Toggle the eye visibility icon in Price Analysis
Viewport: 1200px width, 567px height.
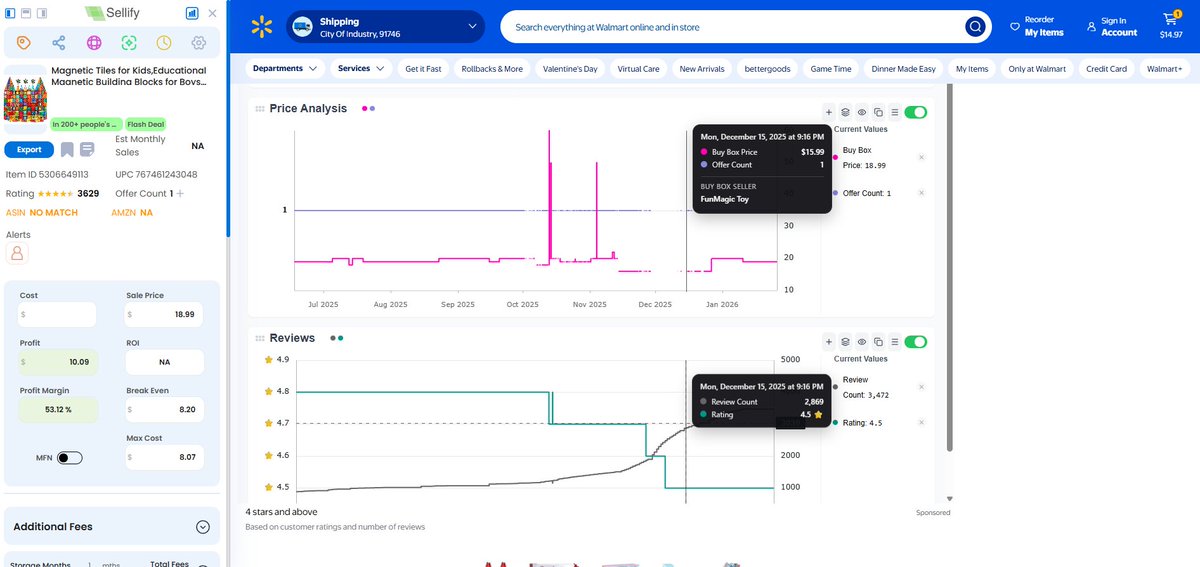pyautogui.click(x=861, y=112)
